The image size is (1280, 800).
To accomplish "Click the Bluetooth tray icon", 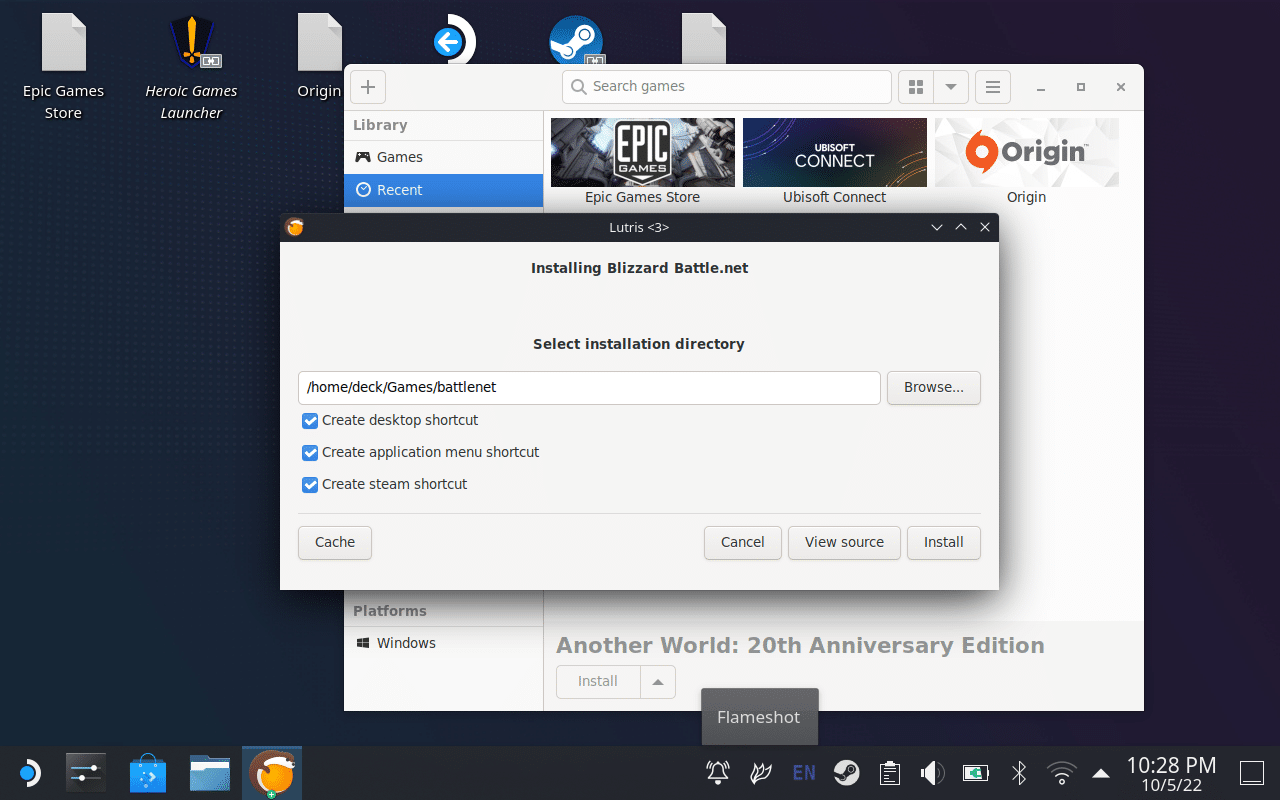I will [x=1019, y=773].
